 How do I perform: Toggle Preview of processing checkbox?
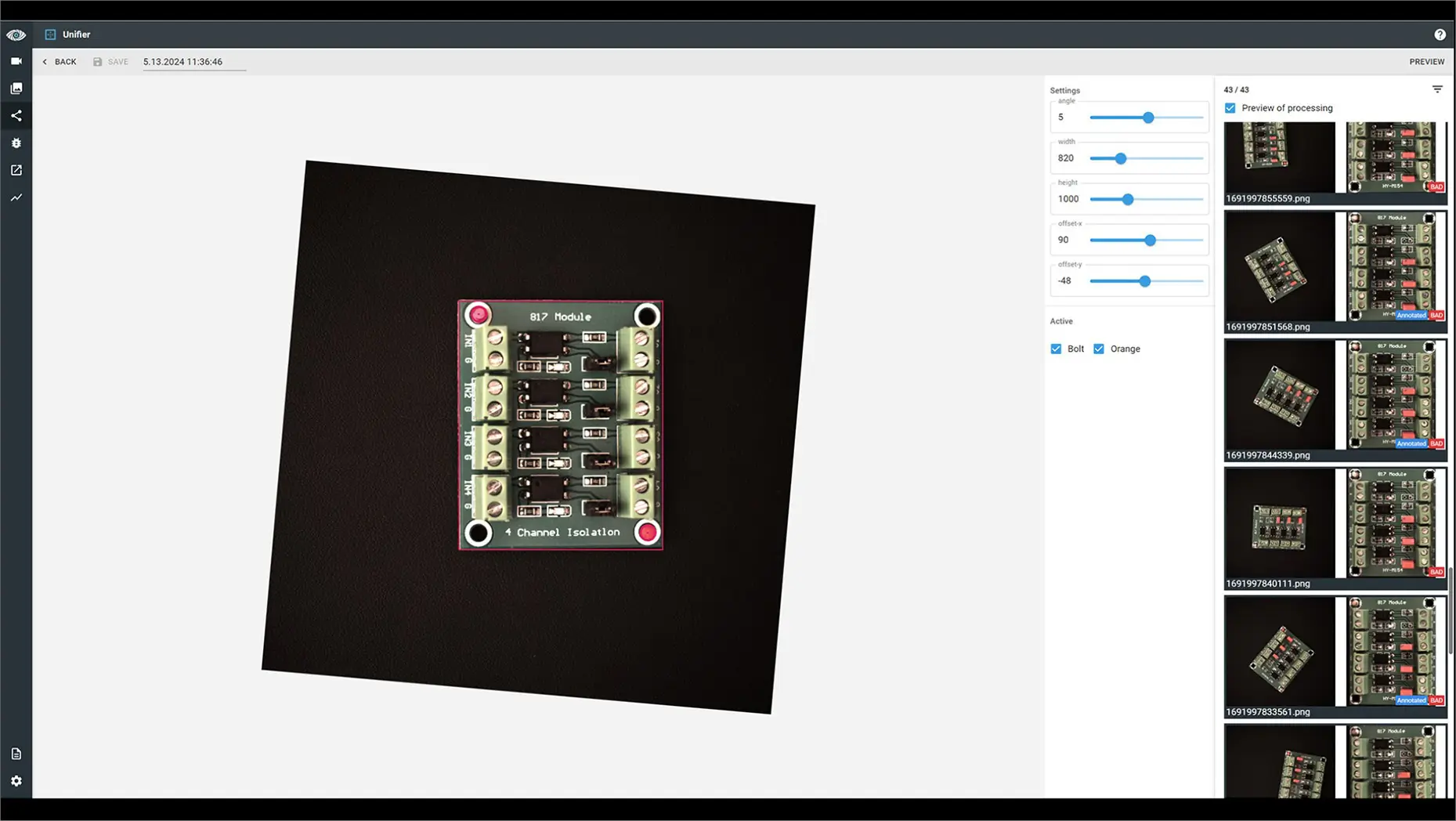1230,108
